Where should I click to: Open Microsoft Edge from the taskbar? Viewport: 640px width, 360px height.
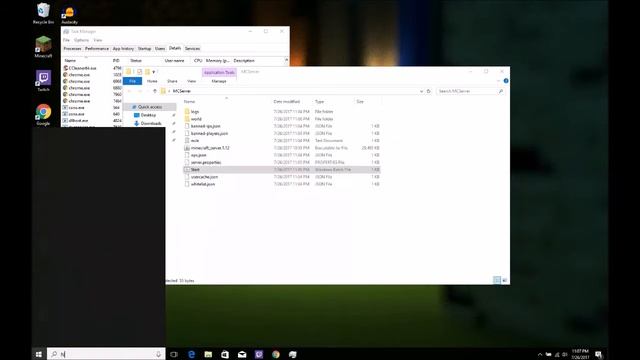tap(191, 354)
